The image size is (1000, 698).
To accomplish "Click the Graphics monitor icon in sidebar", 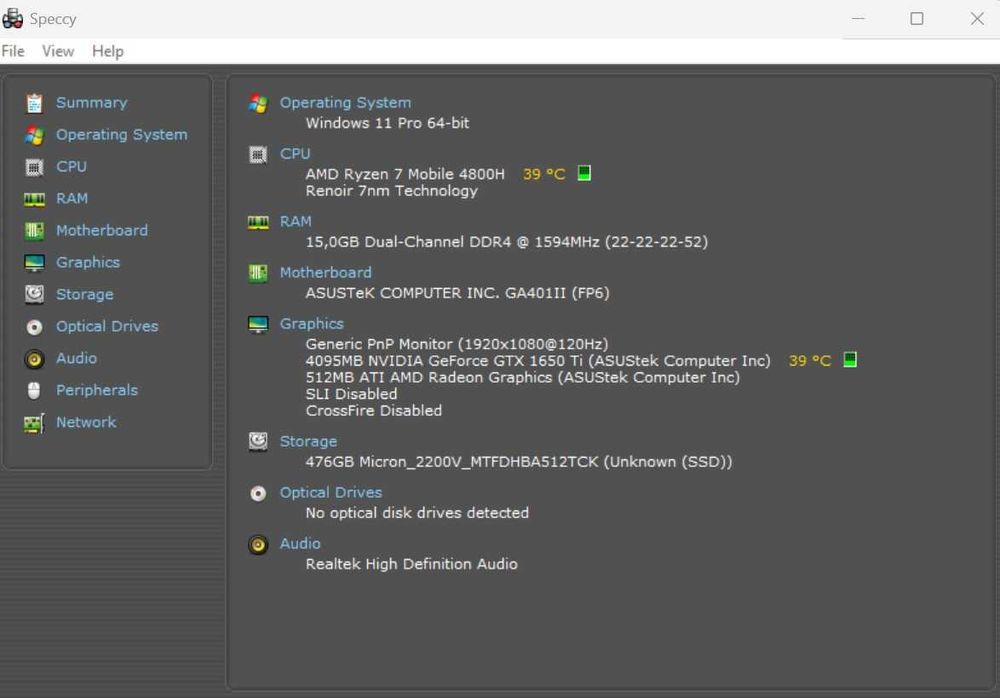I will [34, 263].
